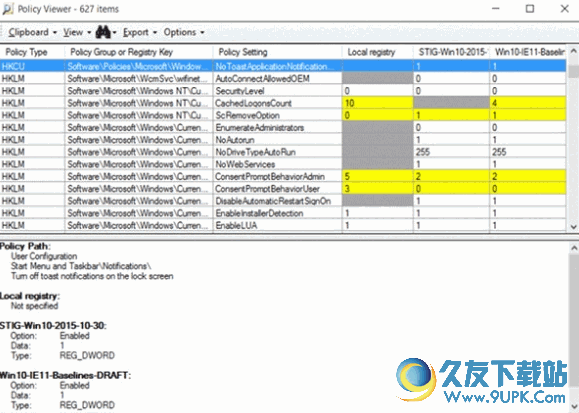The image size is (579, 413).
Task: Expand the Options dropdown arrow
Action: coord(202,33)
